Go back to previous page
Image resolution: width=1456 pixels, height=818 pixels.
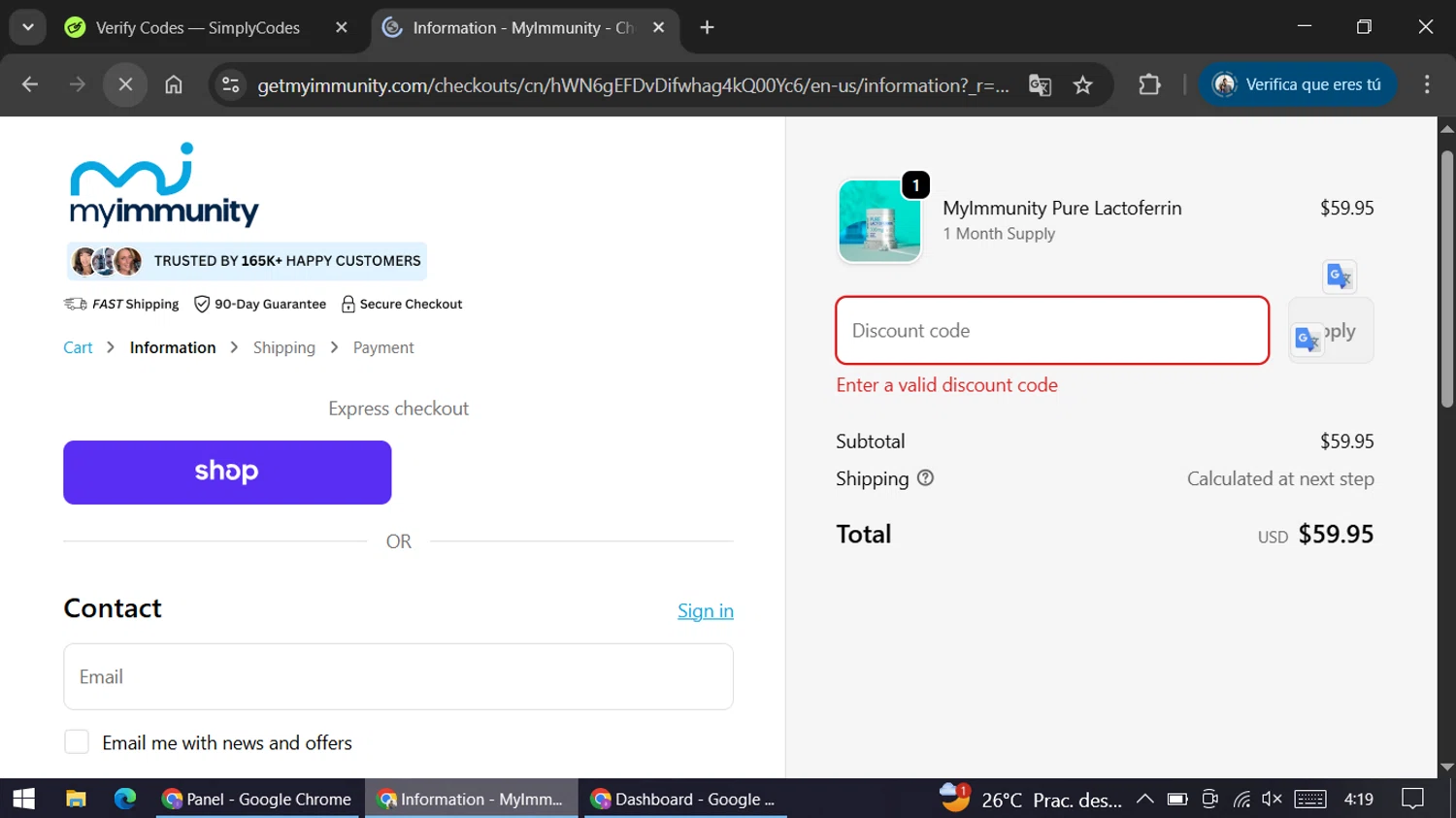30,84
